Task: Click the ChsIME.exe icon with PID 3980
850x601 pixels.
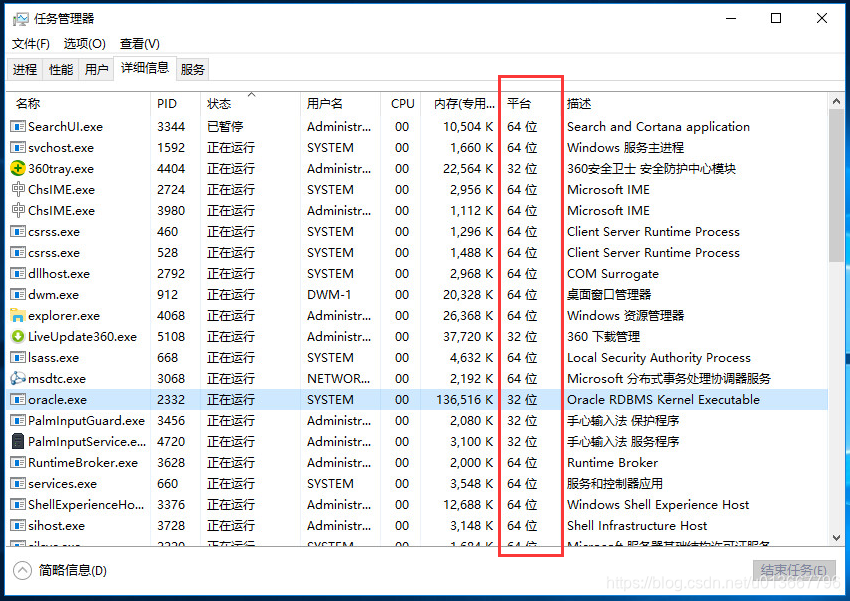Action: click(x=18, y=210)
